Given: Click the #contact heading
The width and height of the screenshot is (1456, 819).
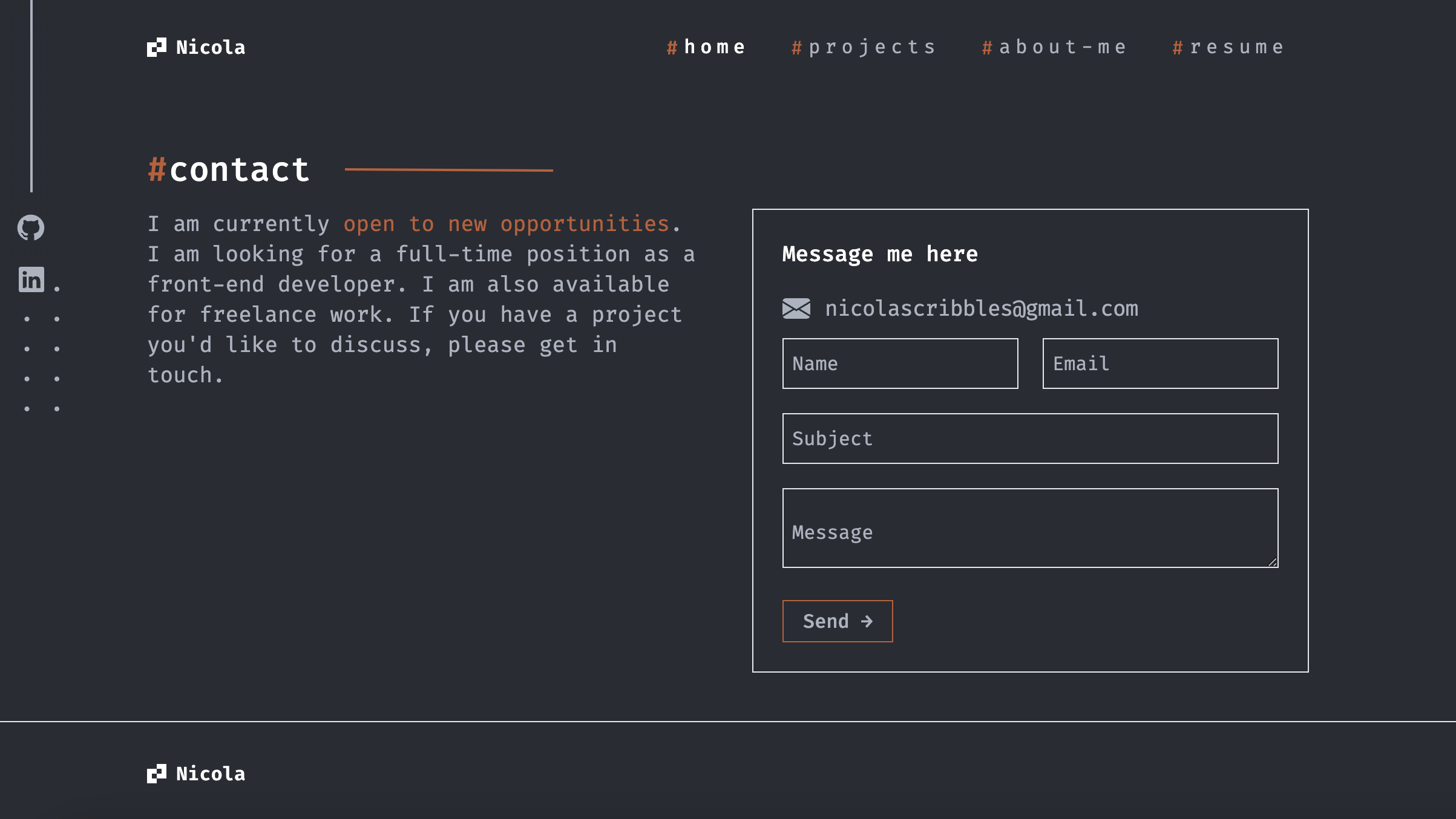Looking at the screenshot, I should point(229,169).
